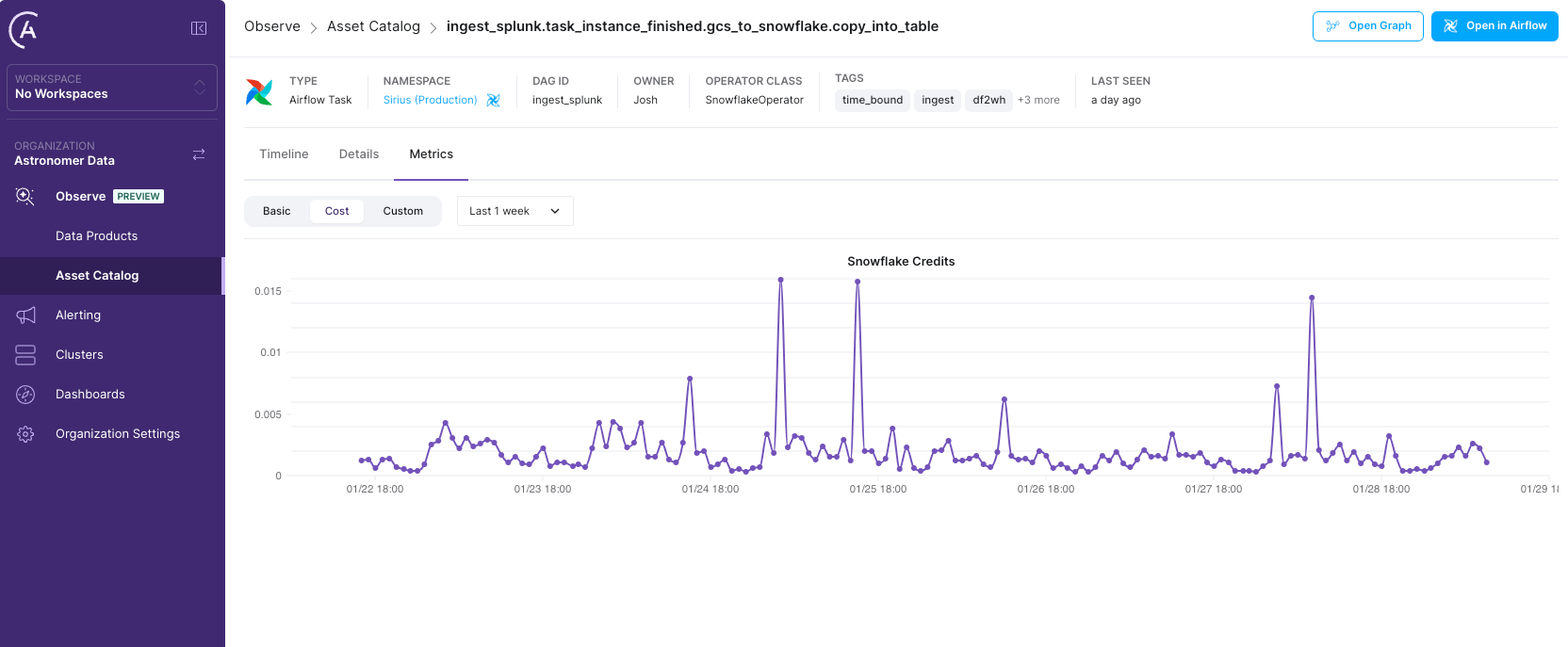Click the switch organization arrows icon
The height and width of the screenshot is (647, 1568).
[199, 154]
